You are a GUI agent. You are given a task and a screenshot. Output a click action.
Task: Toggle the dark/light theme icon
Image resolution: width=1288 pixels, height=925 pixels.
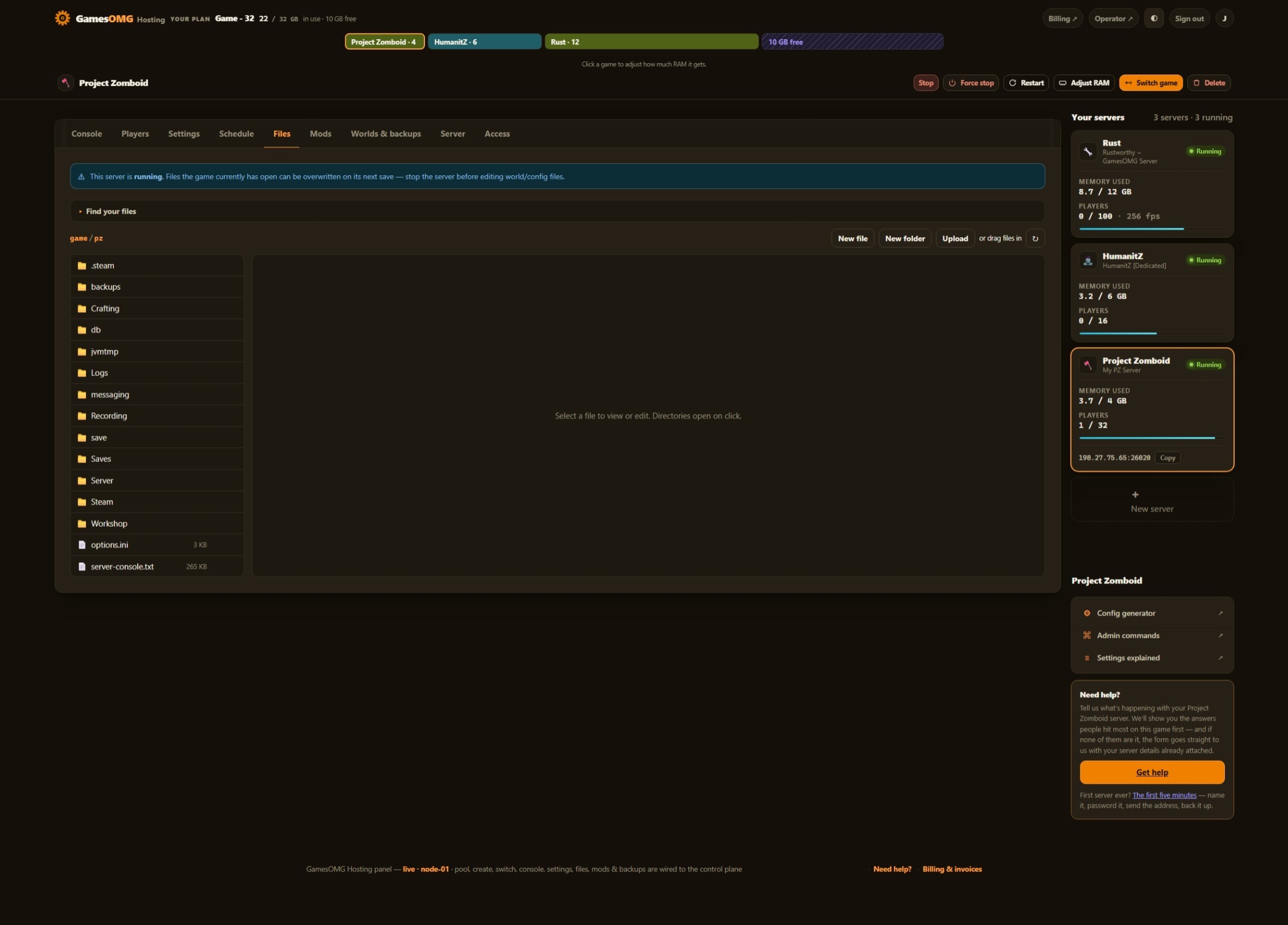[x=1154, y=19]
